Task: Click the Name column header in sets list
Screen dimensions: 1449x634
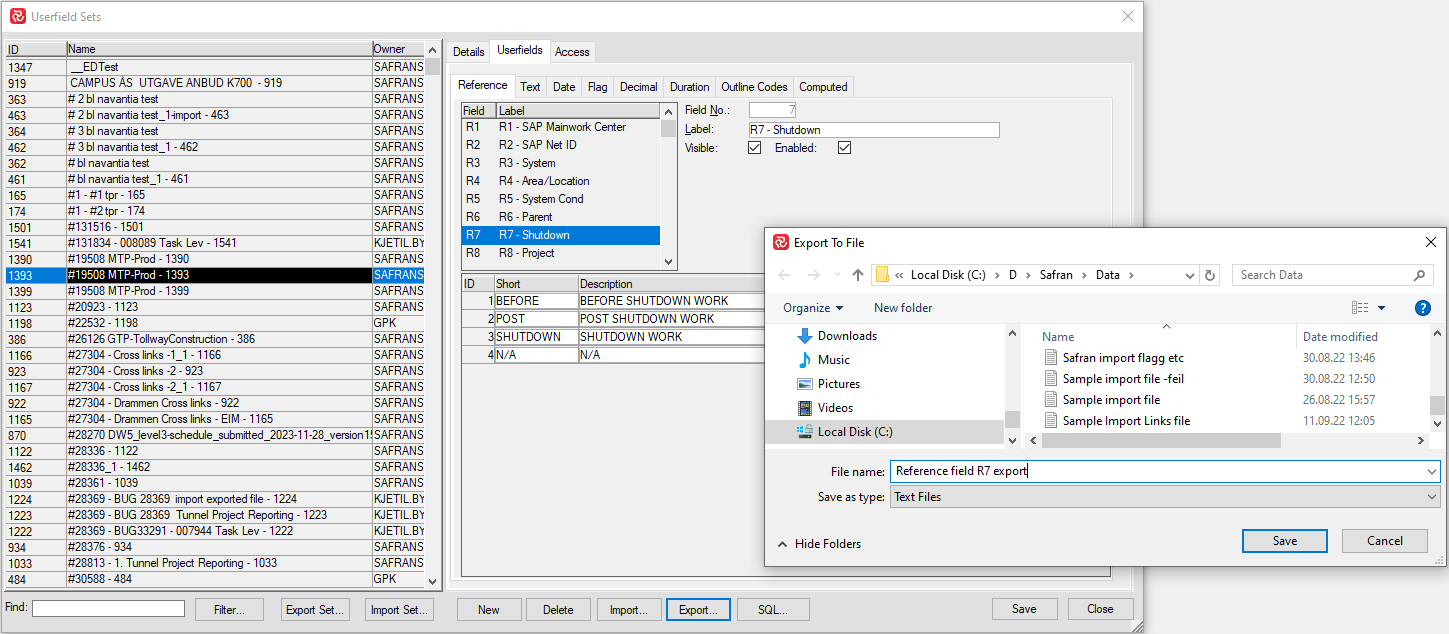Action: [219, 49]
